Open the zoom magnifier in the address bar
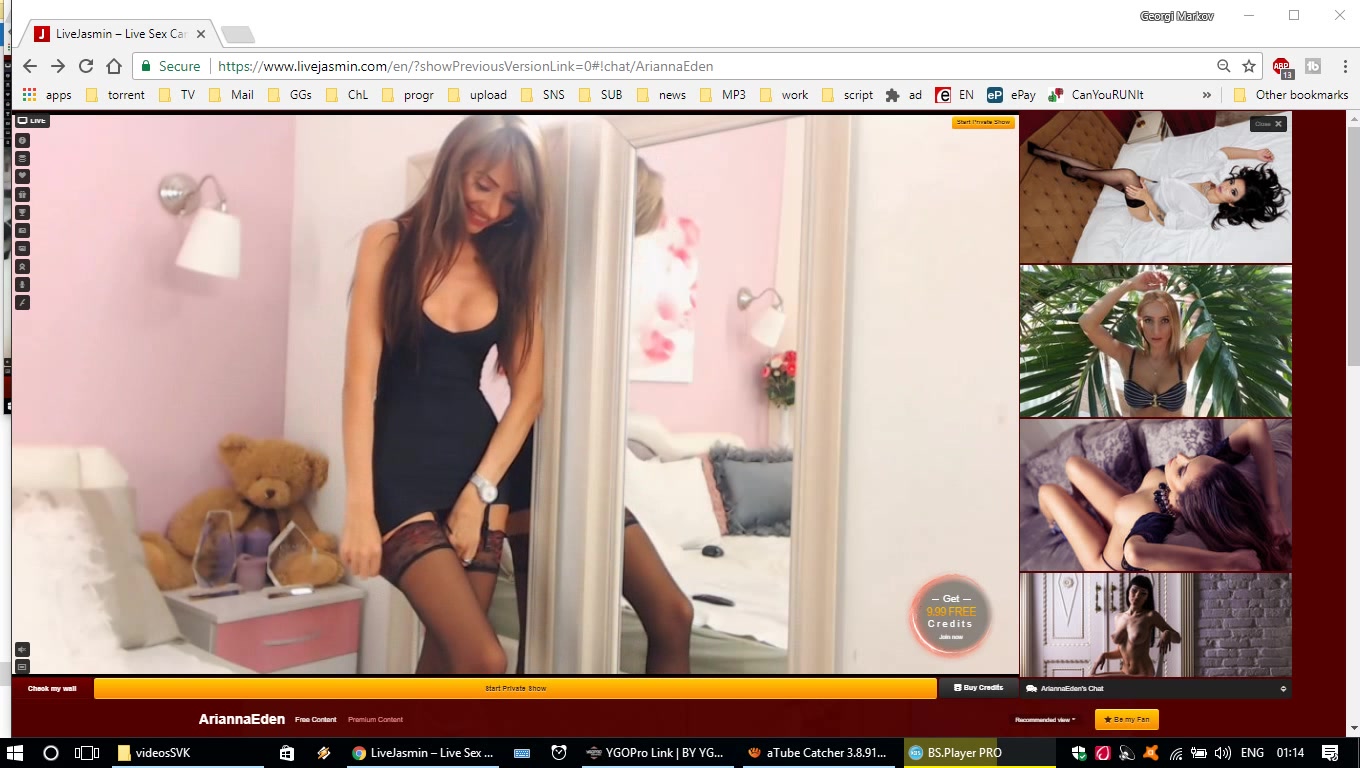 pos(1223,66)
